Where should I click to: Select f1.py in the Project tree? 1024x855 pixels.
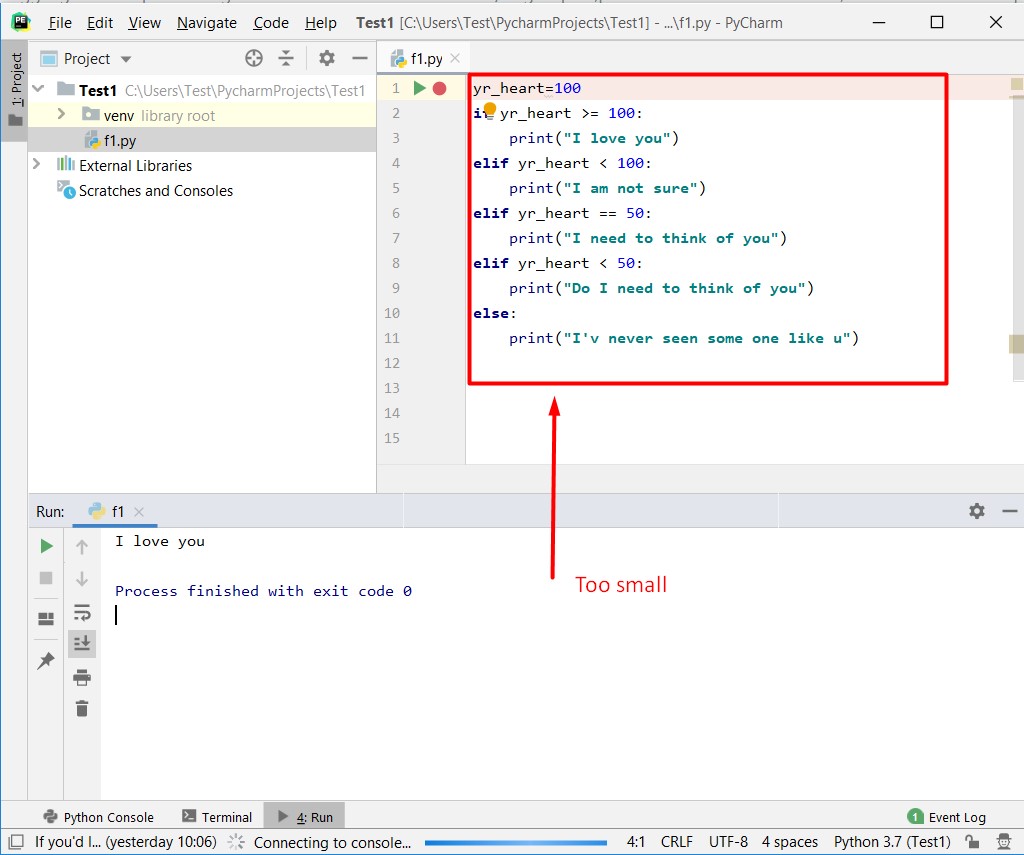click(117, 140)
